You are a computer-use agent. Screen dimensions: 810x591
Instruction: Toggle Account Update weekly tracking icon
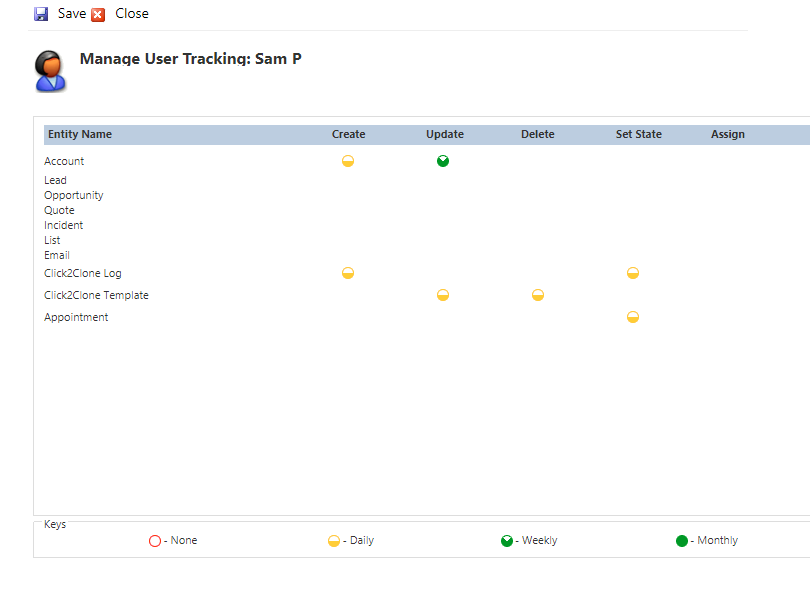coord(443,161)
